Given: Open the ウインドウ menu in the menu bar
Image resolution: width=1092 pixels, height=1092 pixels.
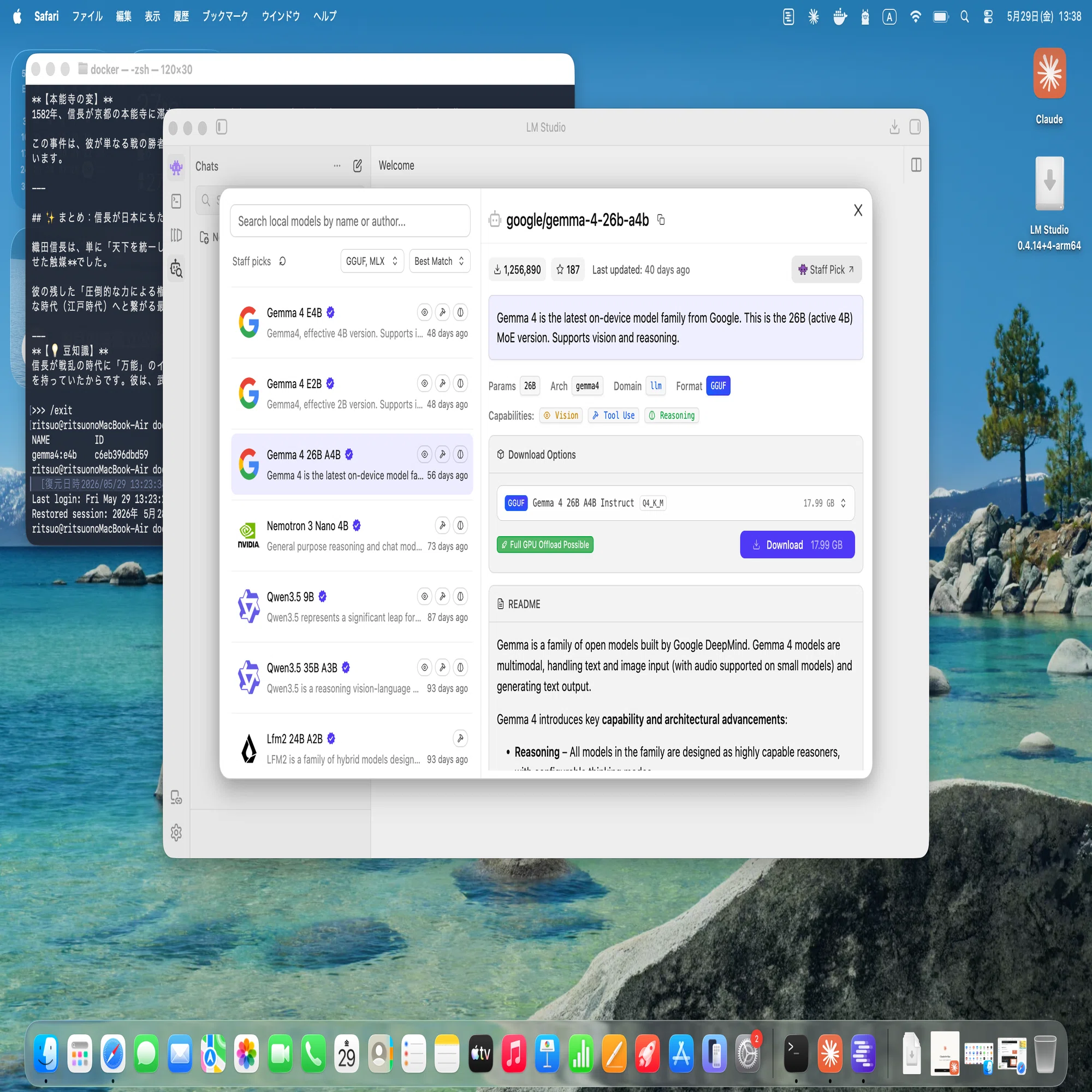Looking at the screenshot, I should pos(281,16).
